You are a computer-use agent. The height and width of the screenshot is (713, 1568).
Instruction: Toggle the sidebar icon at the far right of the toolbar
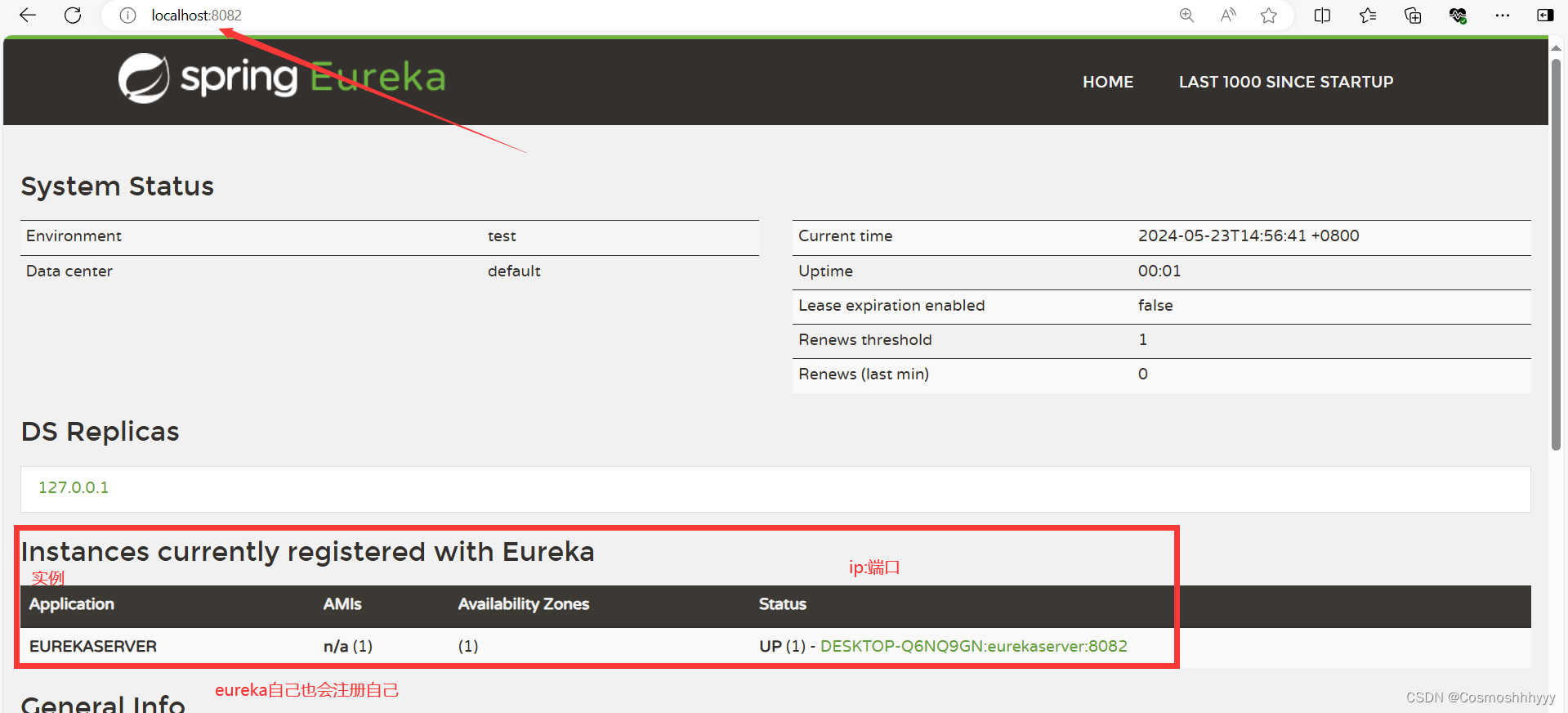[x=1544, y=16]
